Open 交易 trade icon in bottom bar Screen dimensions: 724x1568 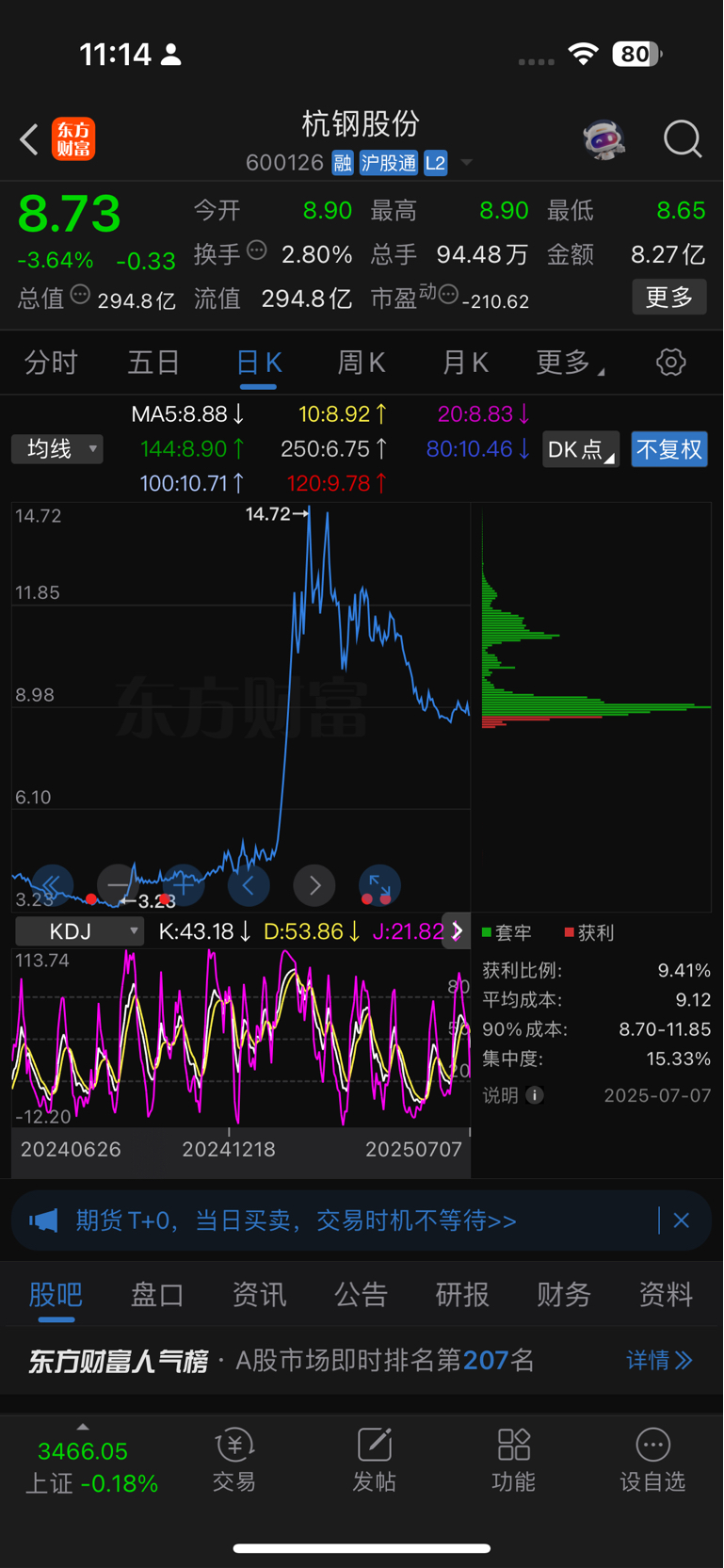point(234,1460)
